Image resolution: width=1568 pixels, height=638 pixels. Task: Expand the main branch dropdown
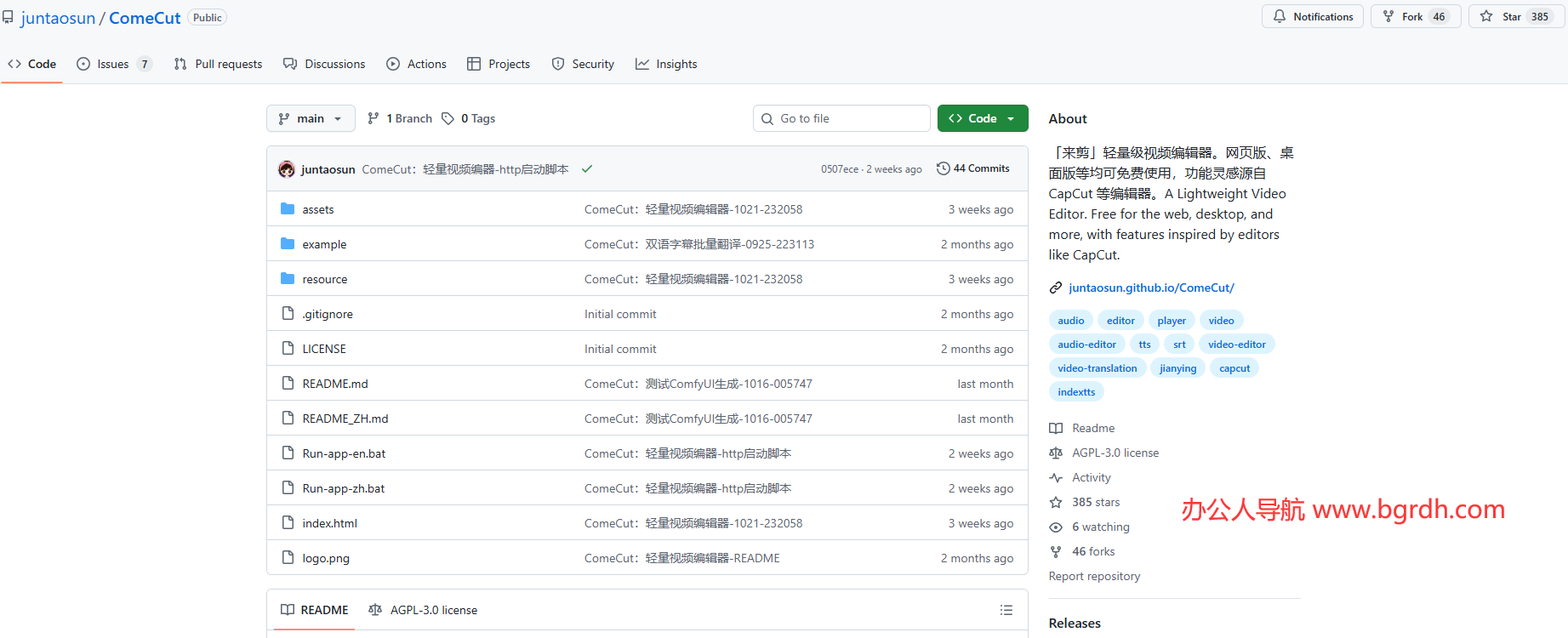[x=311, y=118]
